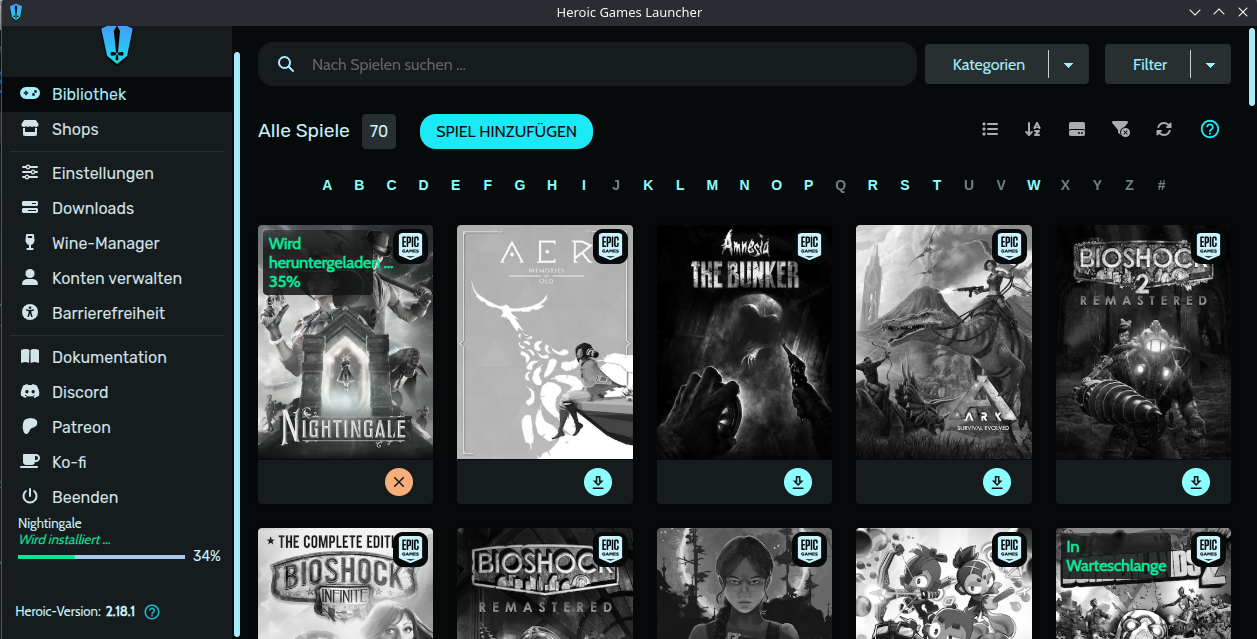Go to Downloads in the sidebar
The width and height of the screenshot is (1257, 639).
pos(116,208)
